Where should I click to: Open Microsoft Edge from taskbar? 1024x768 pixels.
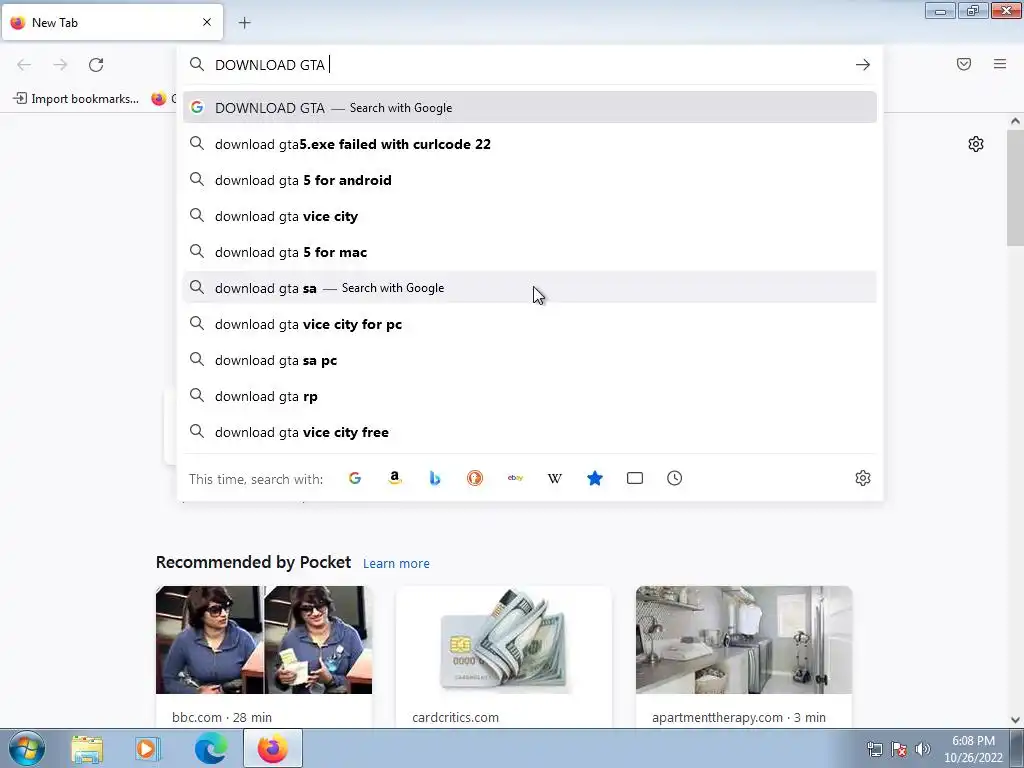210,748
